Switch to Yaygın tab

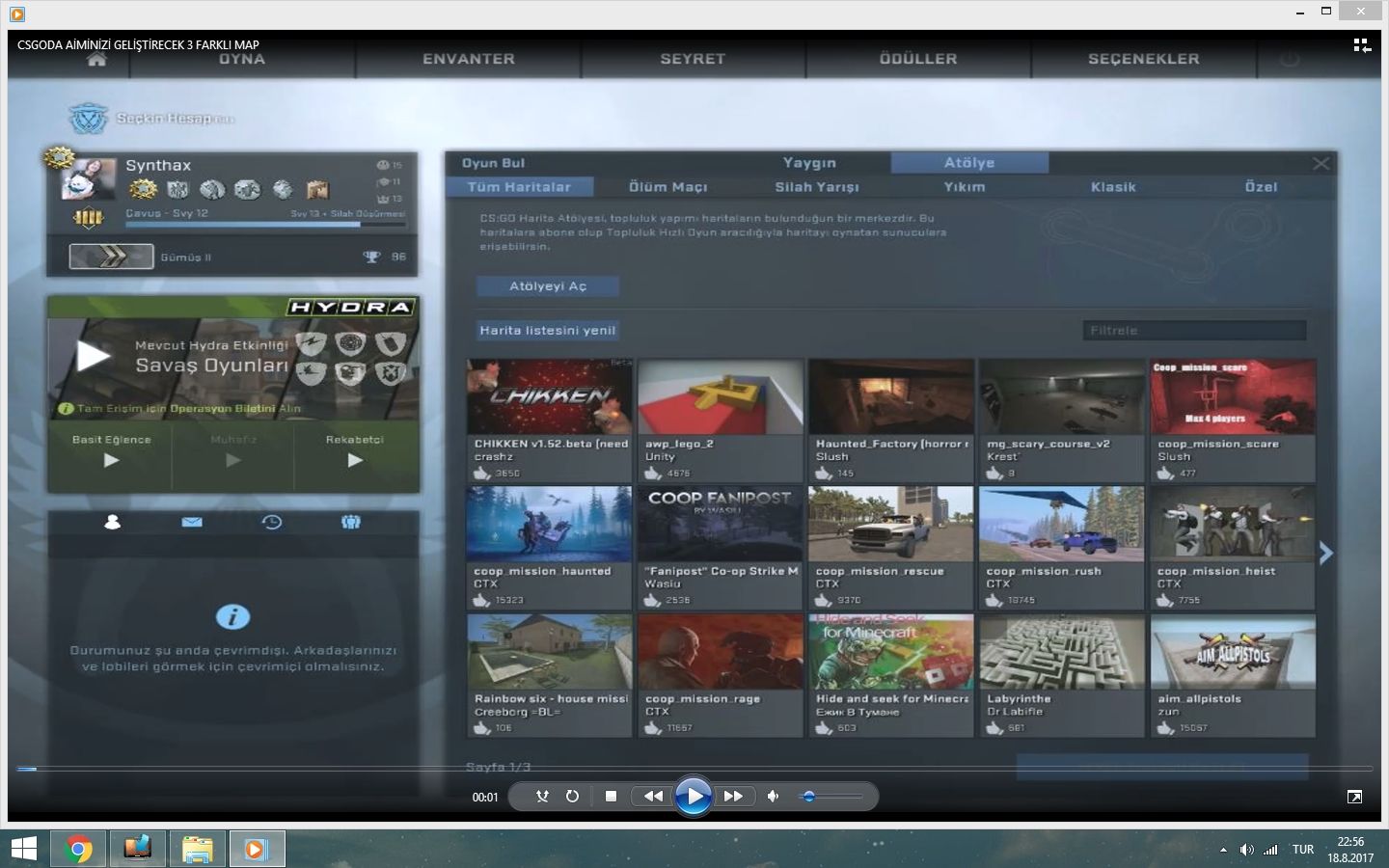coord(809,162)
